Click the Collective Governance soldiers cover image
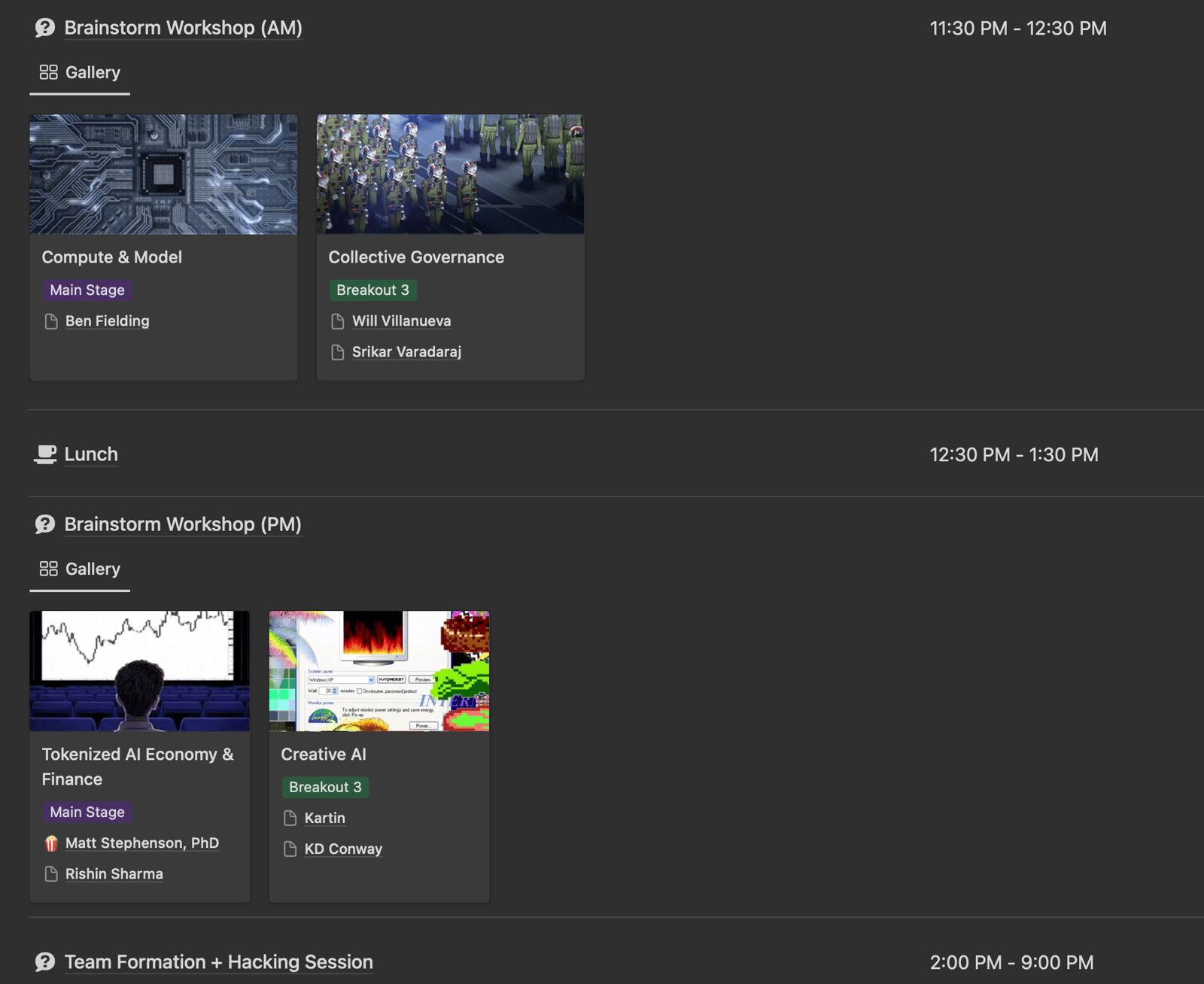Viewport: 1204px width, 984px height. pos(450,174)
